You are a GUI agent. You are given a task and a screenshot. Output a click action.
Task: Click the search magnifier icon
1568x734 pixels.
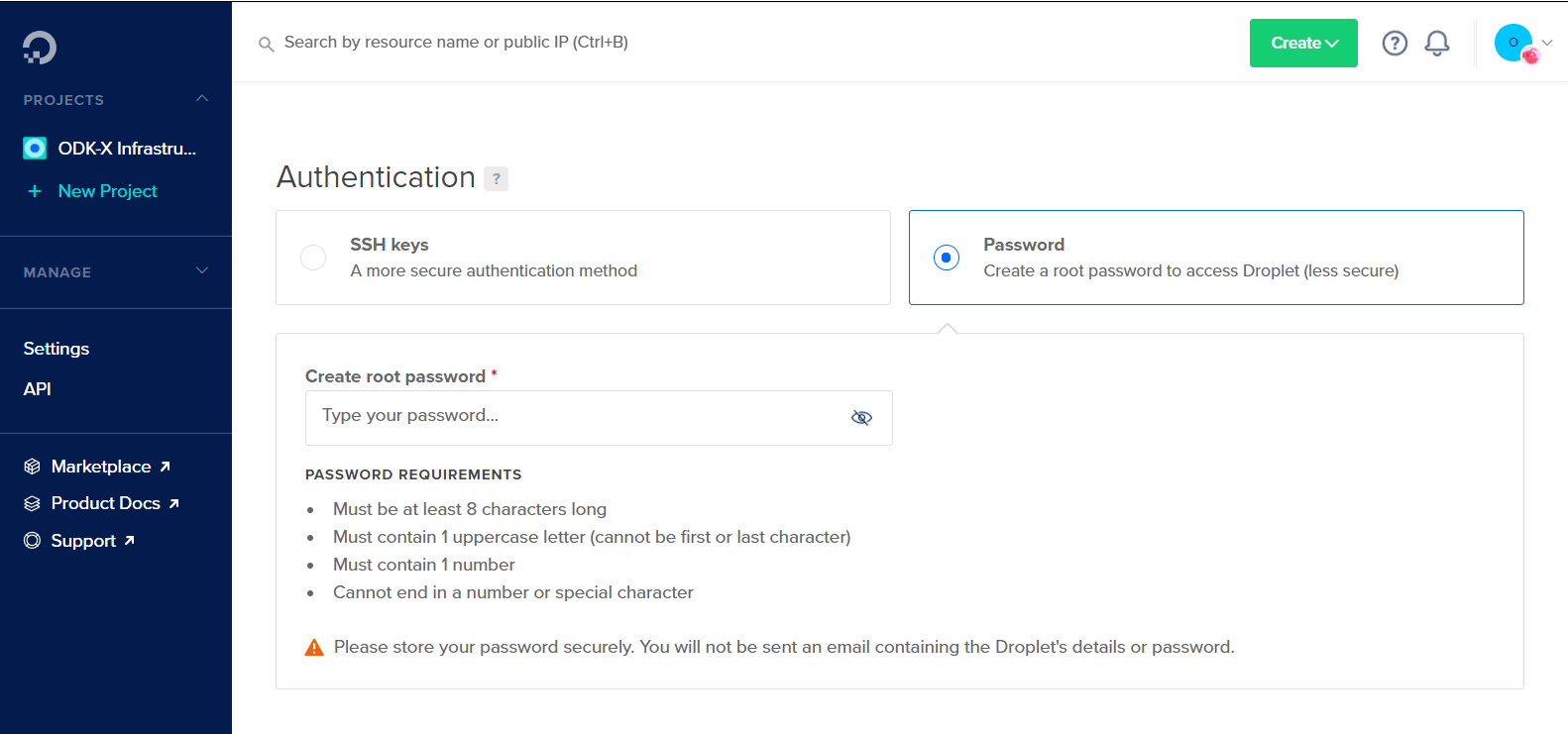click(x=266, y=44)
